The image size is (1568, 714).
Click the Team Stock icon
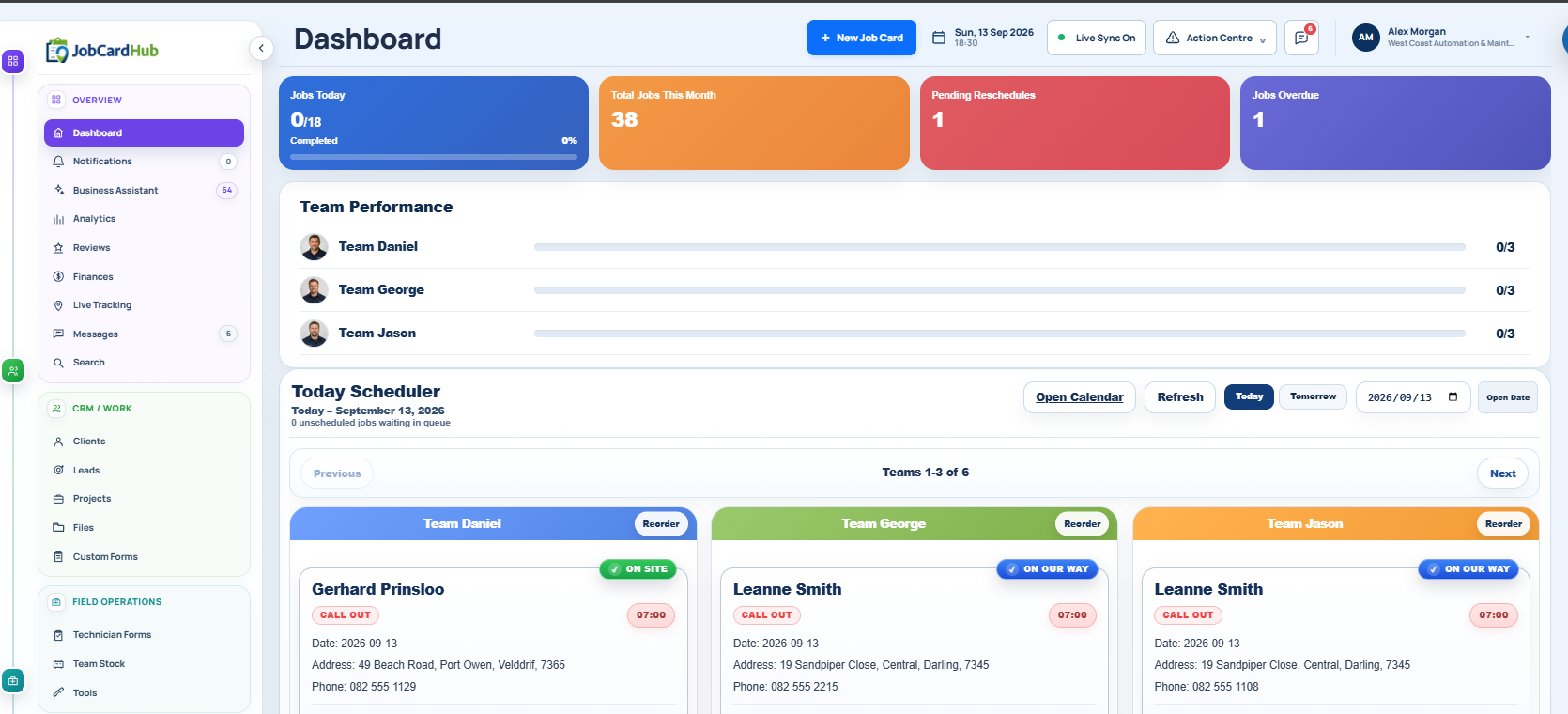pyautogui.click(x=58, y=664)
